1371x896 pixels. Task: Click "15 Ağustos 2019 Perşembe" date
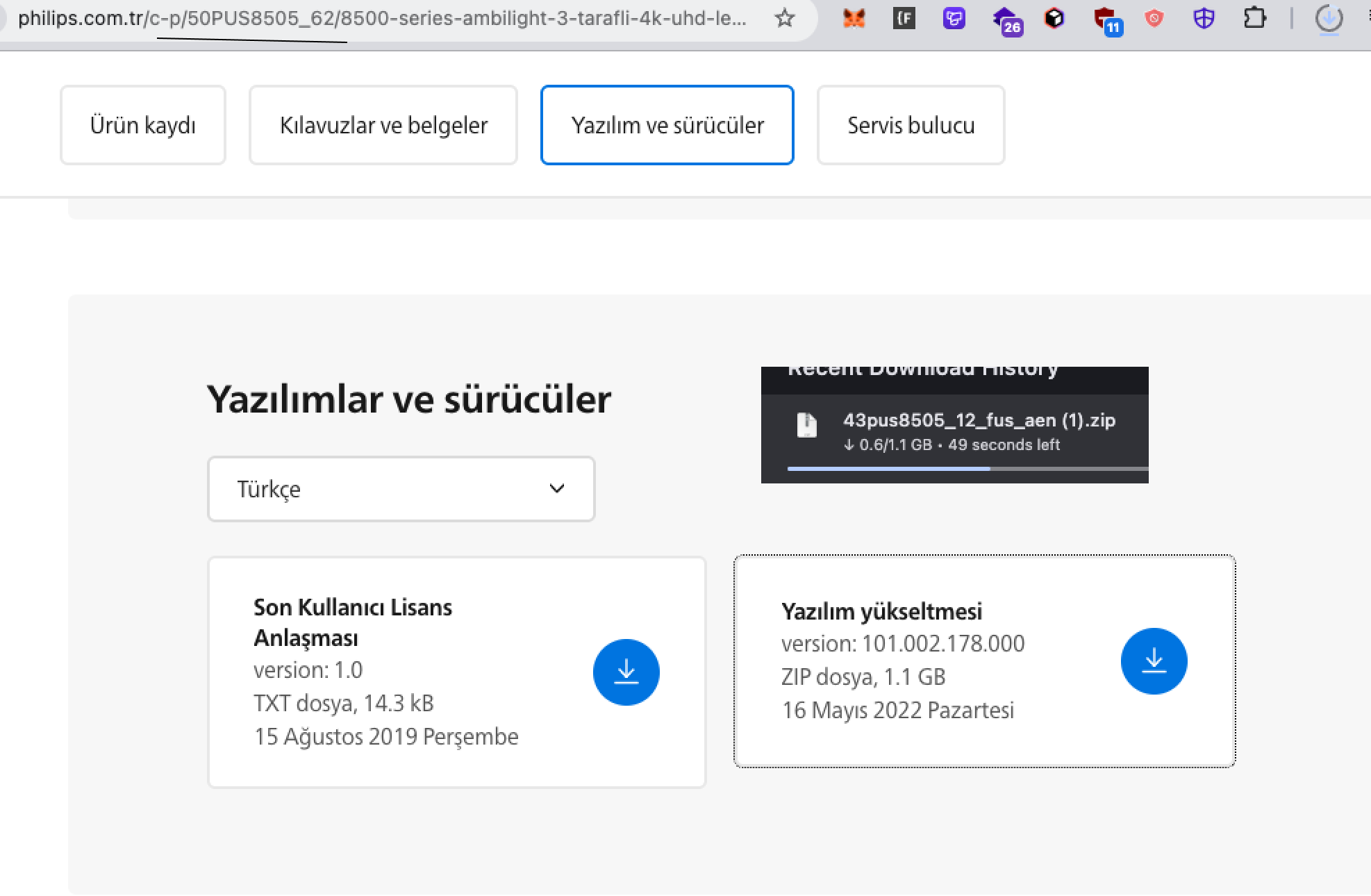[386, 736]
